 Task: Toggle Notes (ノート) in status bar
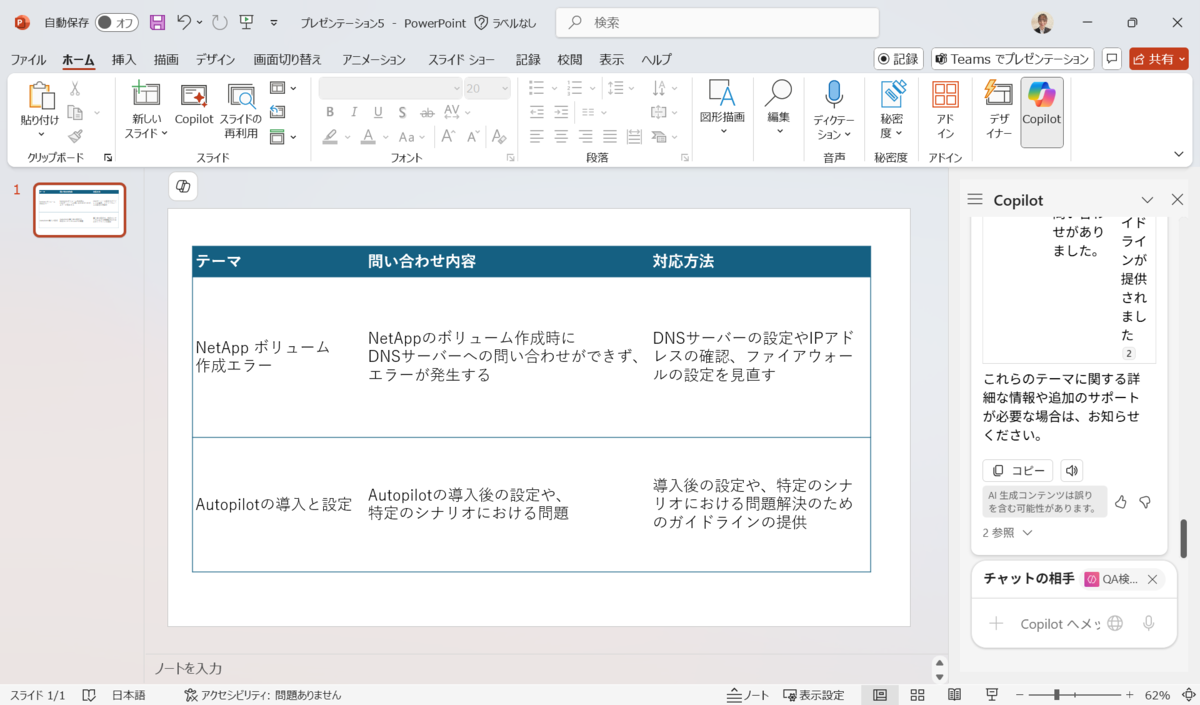[x=748, y=695]
